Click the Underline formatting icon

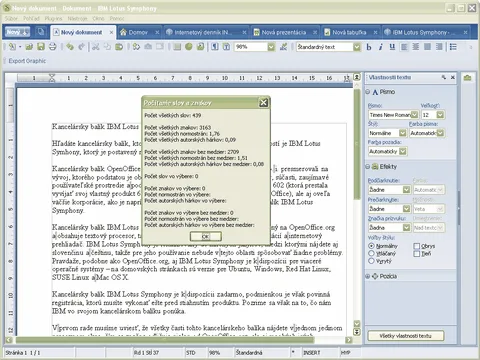point(392,47)
